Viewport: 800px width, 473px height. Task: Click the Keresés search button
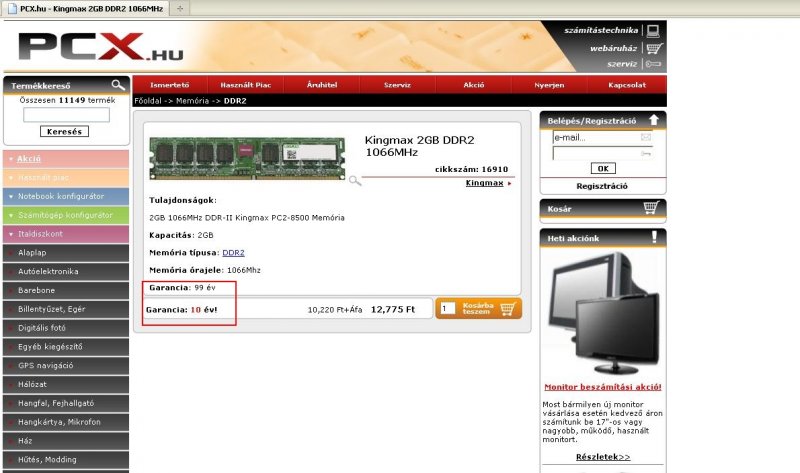(64, 132)
